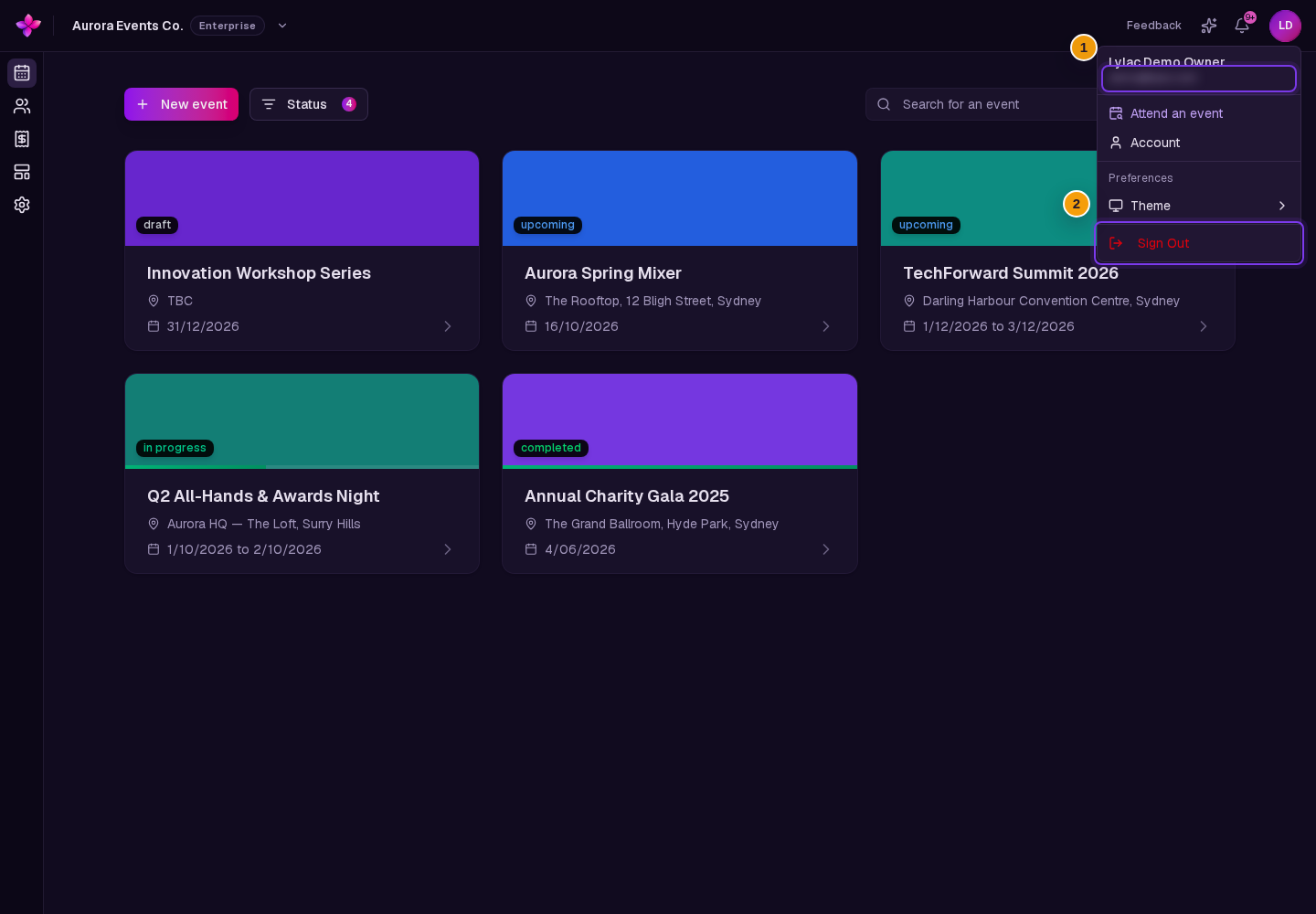Image resolution: width=1316 pixels, height=914 pixels.
Task: Open the layout templates sidebar icon
Action: (22, 172)
